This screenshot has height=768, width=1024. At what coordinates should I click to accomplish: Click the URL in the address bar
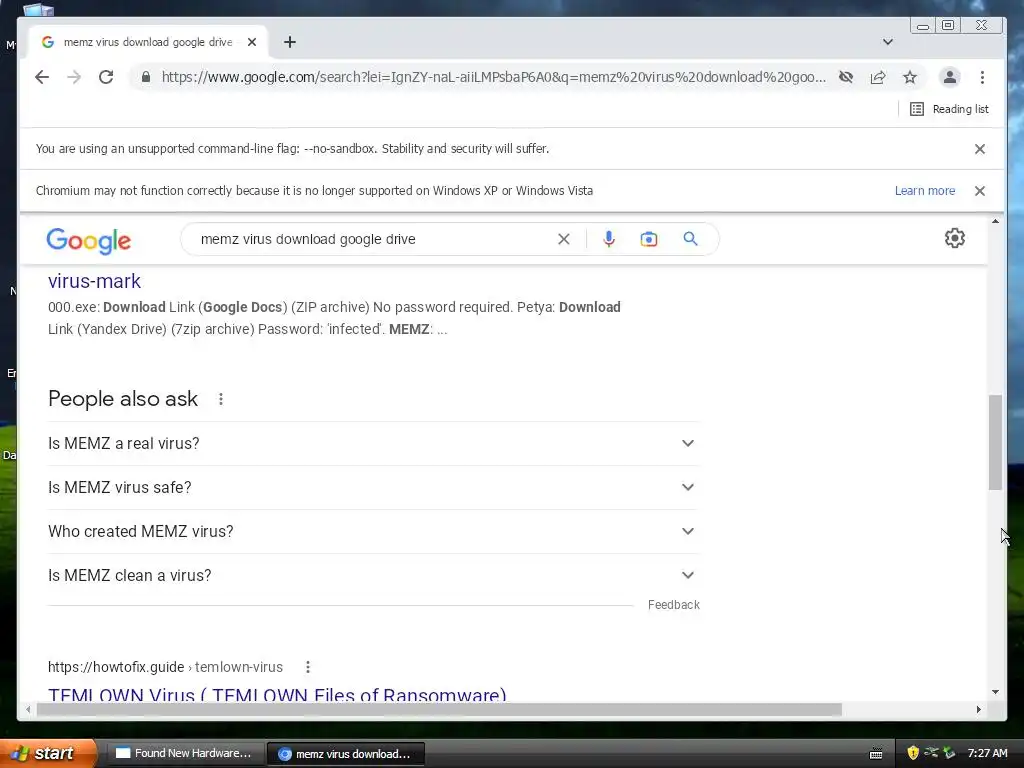493,77
